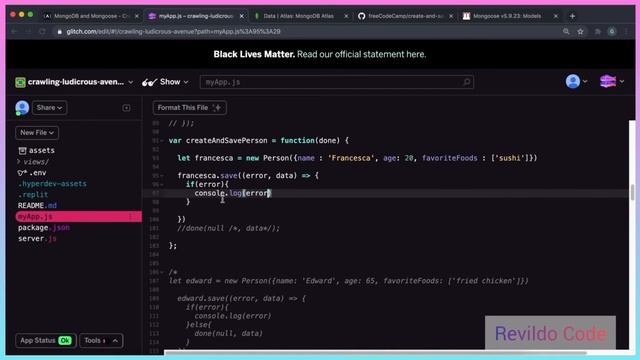This screenshot has width=640, height=360.
Task: Fold the if(error) block
Action: pyautogui.click(x=162, y=184)
